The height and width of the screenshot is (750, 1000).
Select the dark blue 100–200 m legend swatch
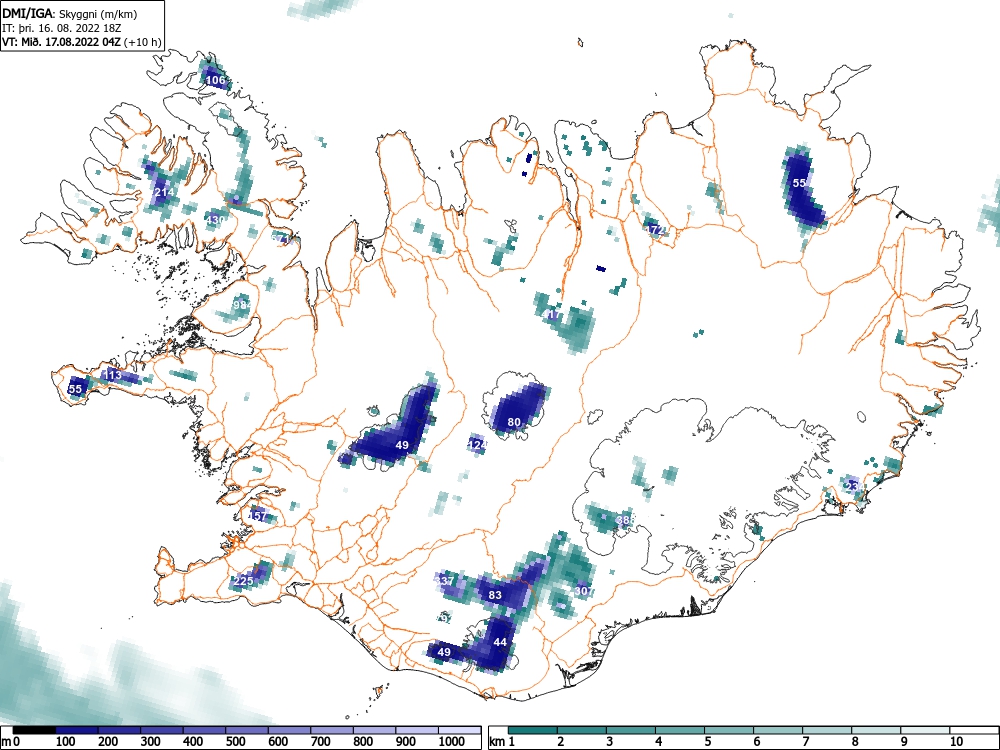pyautogui.click(x=77, y=730)
